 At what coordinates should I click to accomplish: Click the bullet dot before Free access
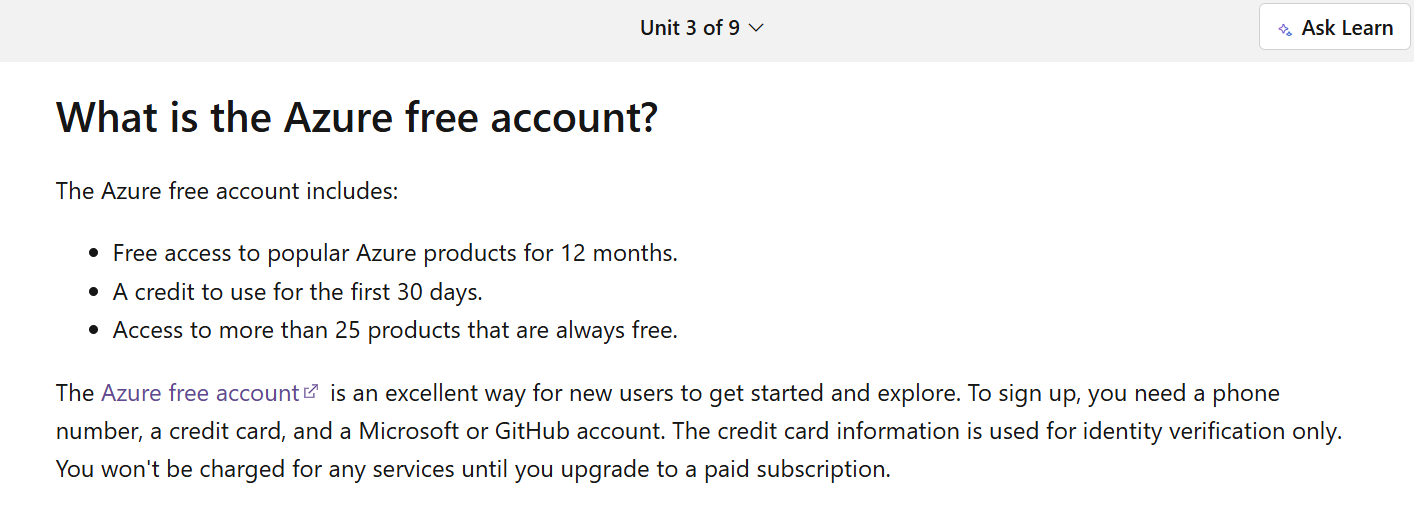pos(94,254)
